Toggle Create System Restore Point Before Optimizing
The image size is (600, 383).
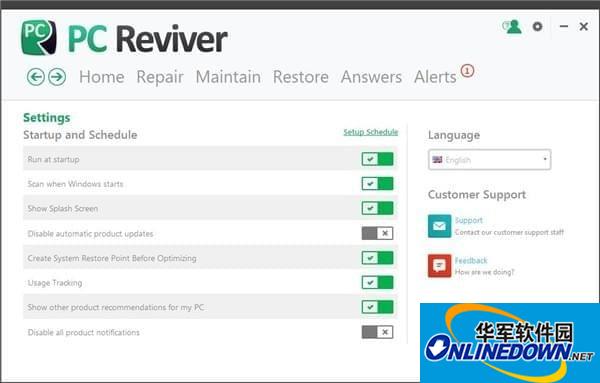point(377,258)
